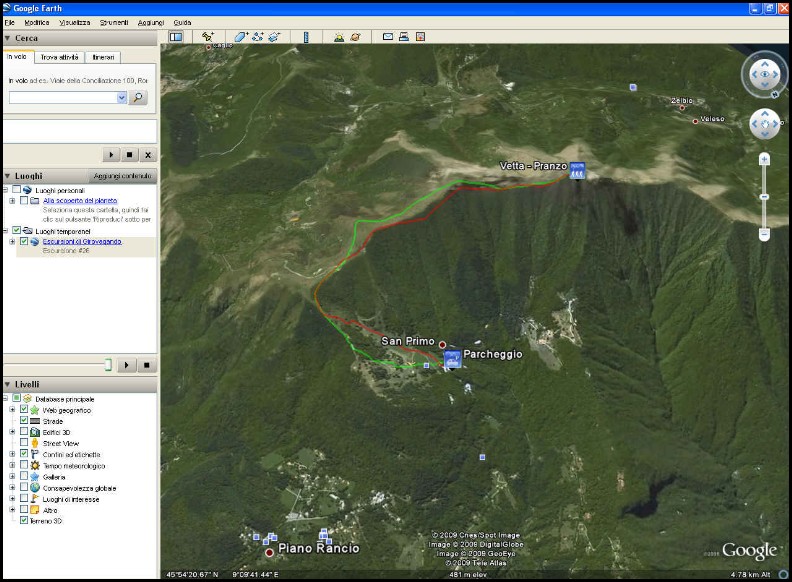Click the Edifici 3D layer icon
The image size is (792, 582).
[x=34, y=432]
